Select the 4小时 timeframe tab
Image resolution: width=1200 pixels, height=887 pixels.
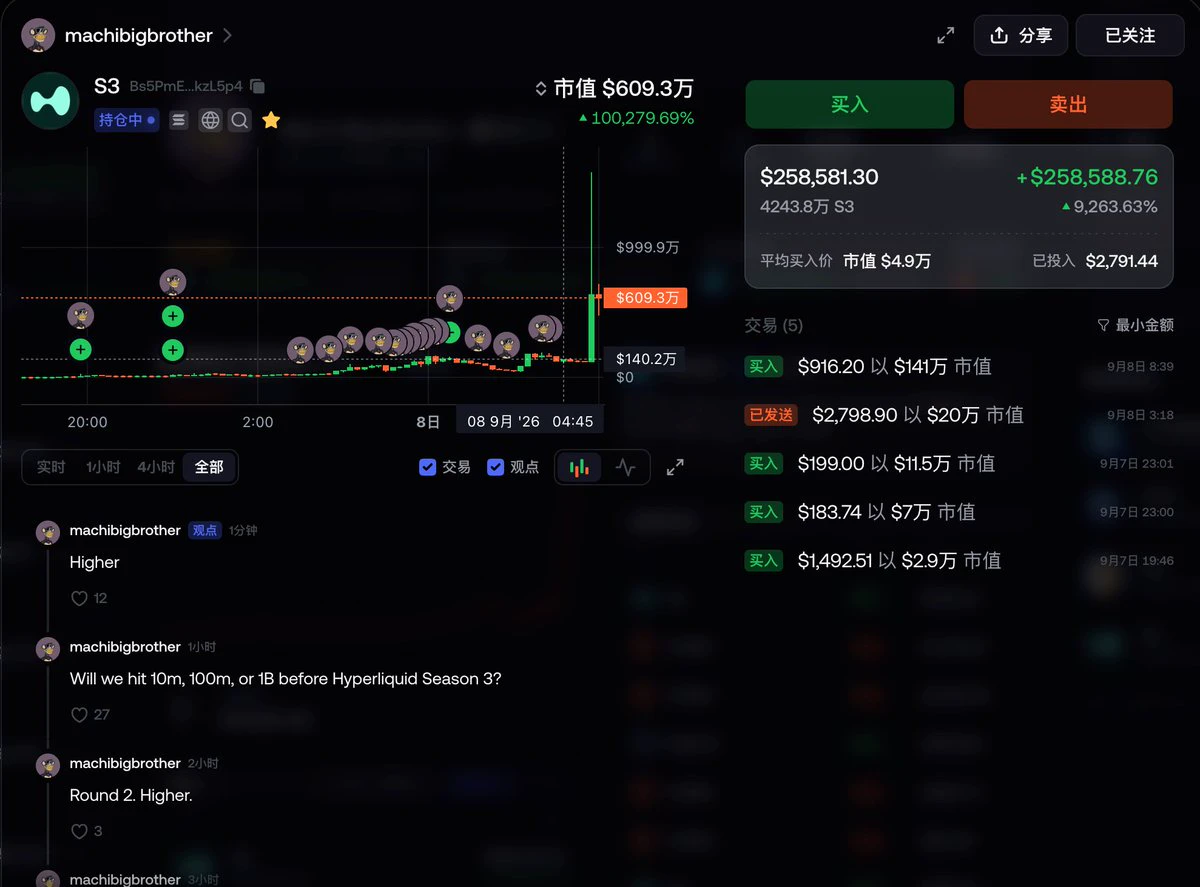coord(156,467)
